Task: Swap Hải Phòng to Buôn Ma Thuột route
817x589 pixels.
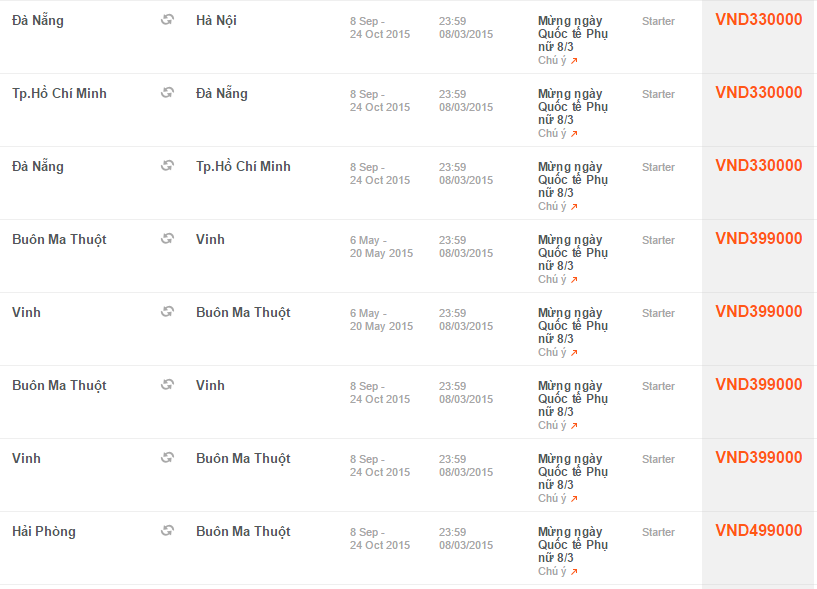Action: pyautogui.click(x=167, y=531)
